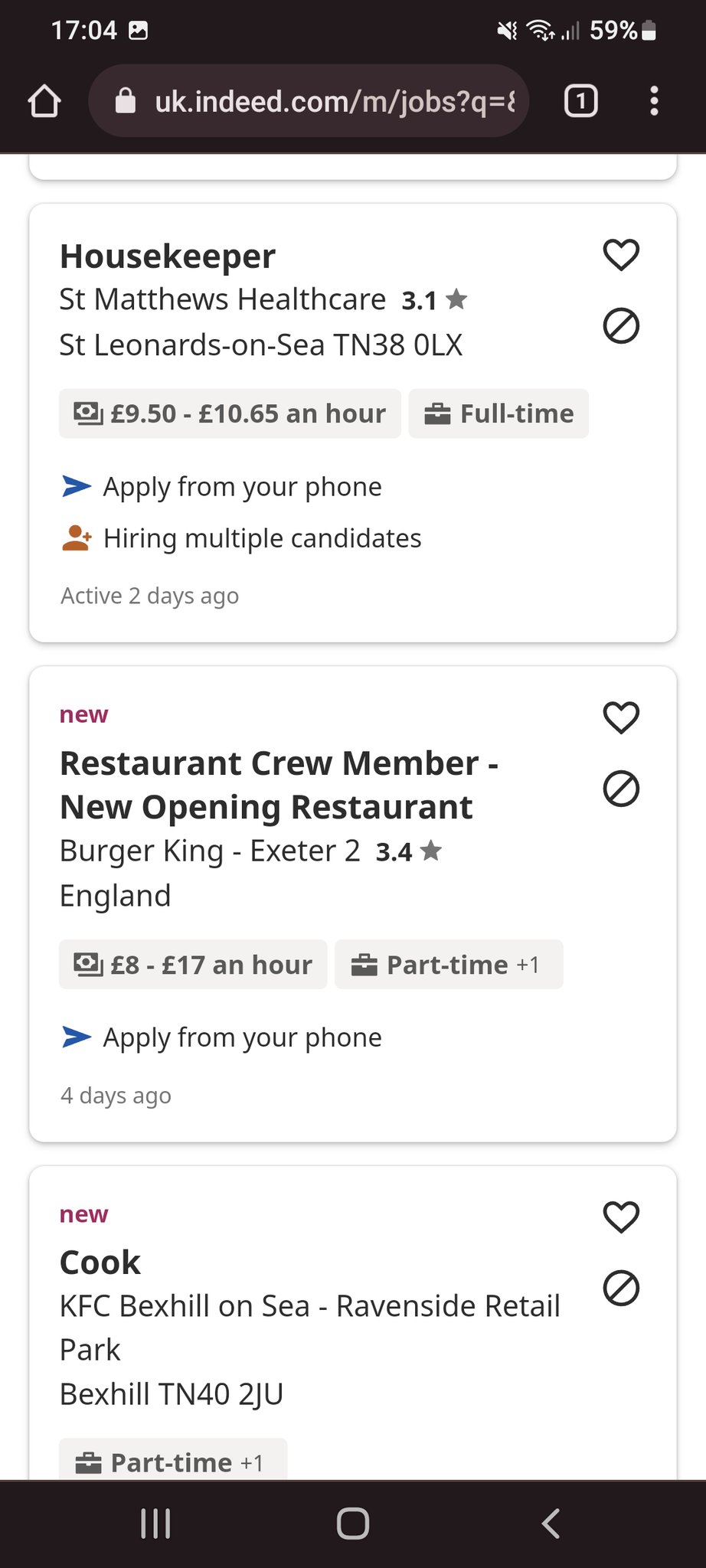Open the Cook job title

[x=100, y=1263]
